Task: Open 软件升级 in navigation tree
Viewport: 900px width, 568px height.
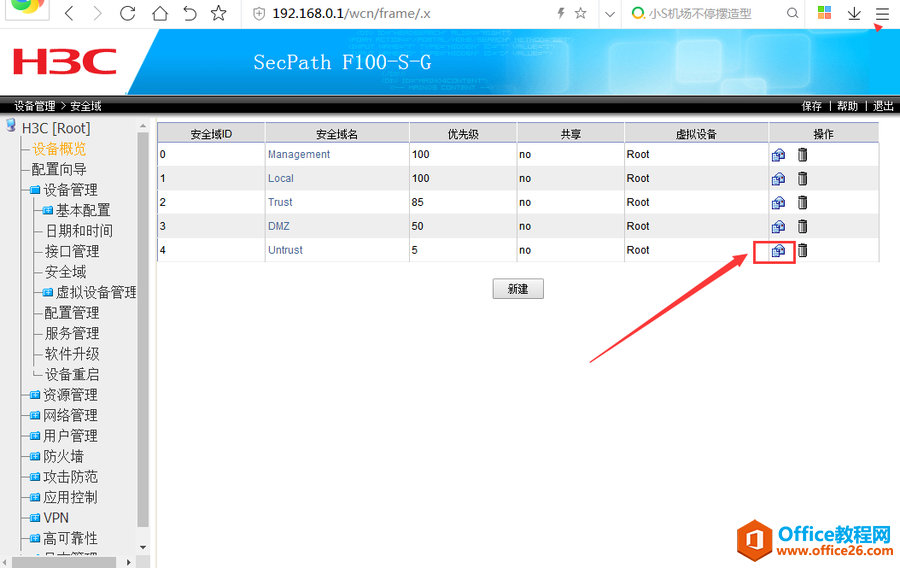Action: 72,354
